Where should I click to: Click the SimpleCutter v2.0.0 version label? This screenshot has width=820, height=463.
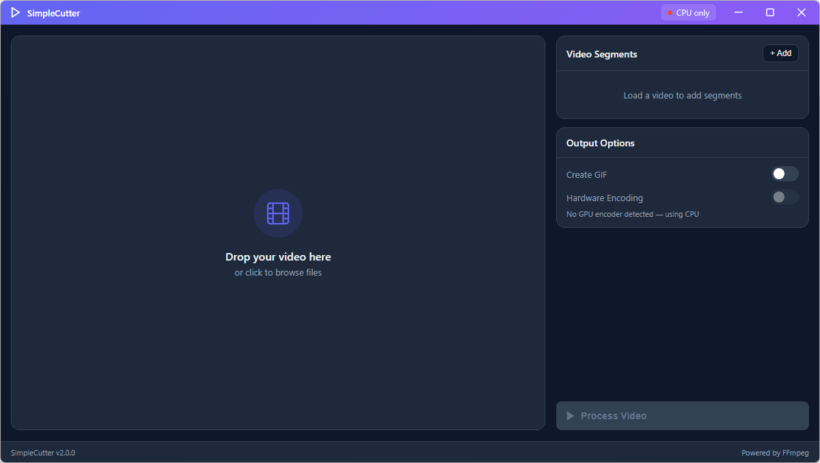[x=43, y=453]
